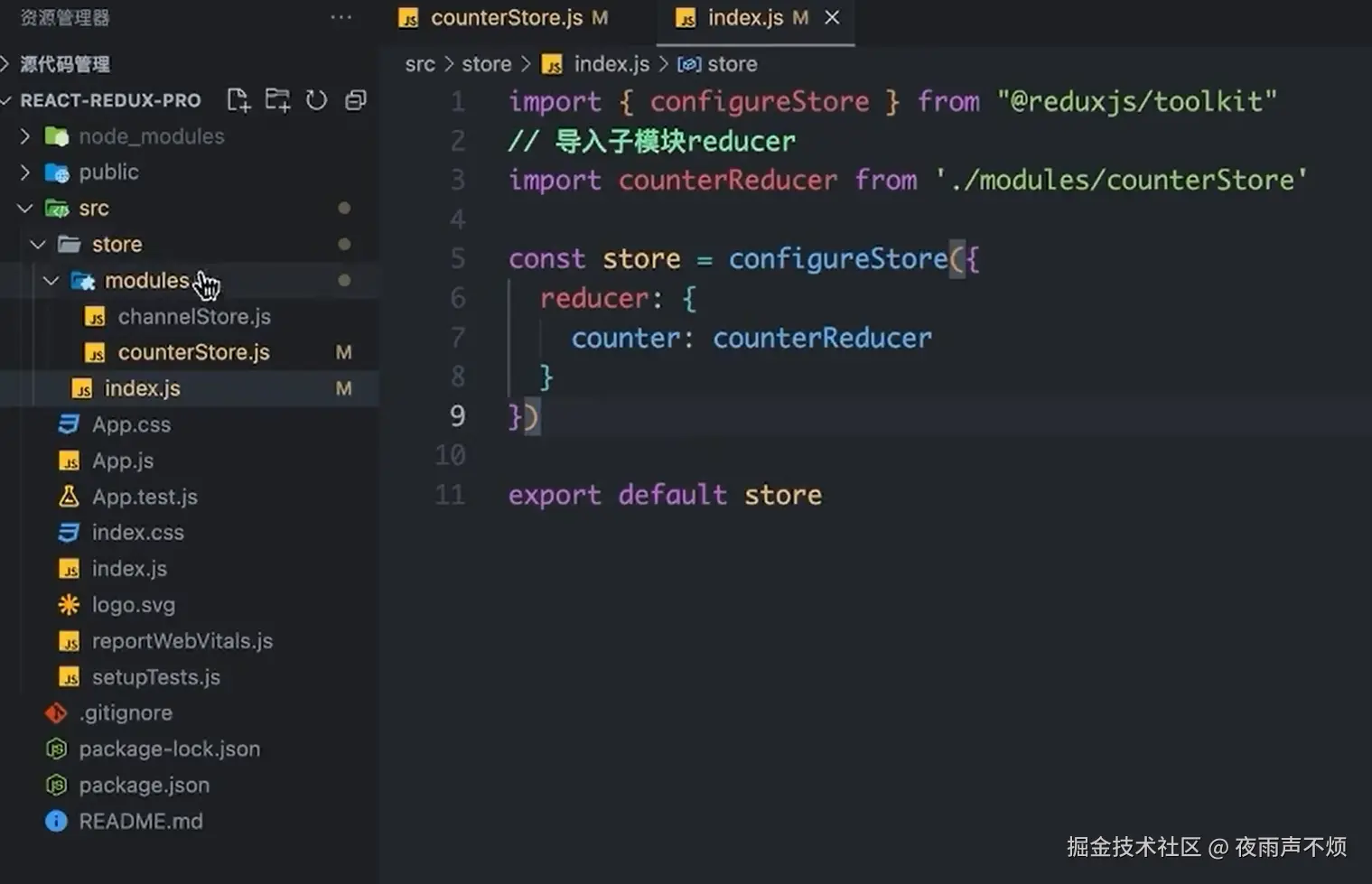The image size is (1372, 884).
Task: Collapse the src folder
Action: [25, 209]
